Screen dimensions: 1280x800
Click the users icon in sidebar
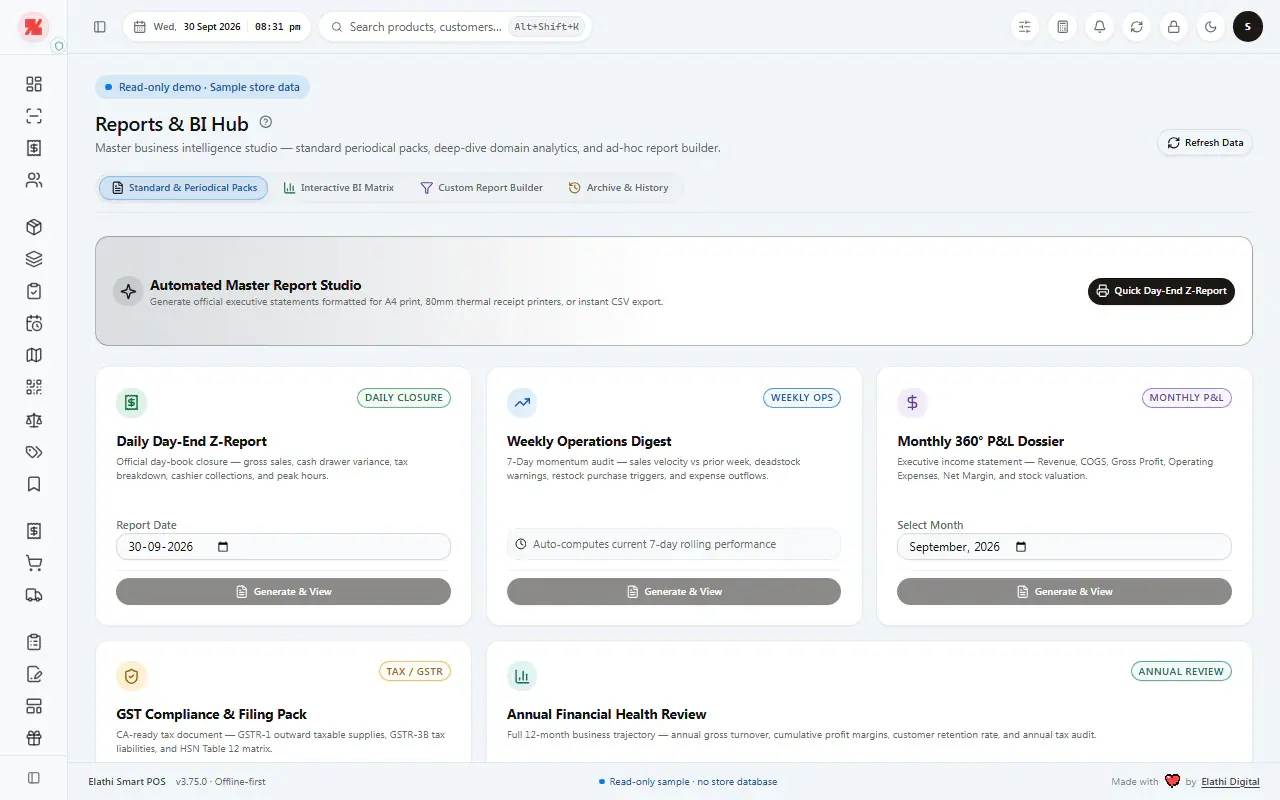point(34,180)
